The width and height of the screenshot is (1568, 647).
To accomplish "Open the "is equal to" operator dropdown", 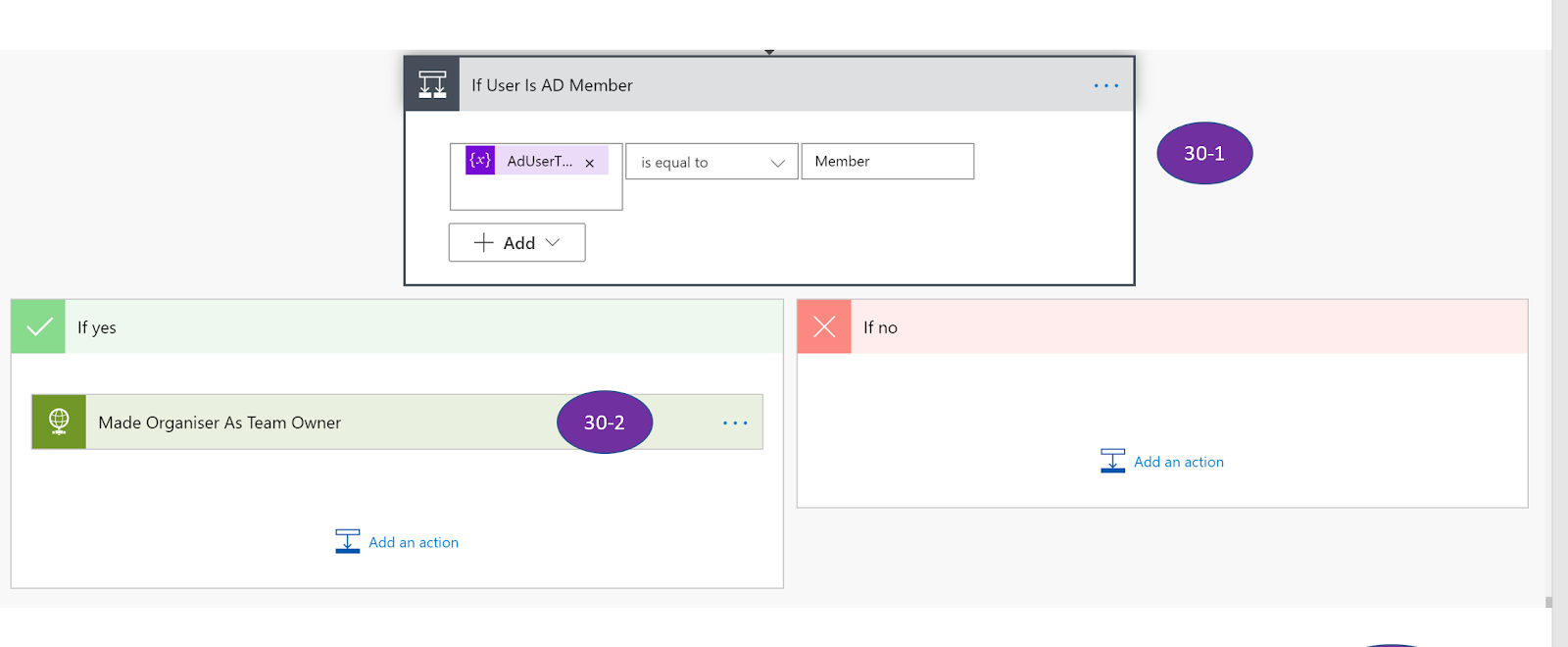I will pos(711,163).
